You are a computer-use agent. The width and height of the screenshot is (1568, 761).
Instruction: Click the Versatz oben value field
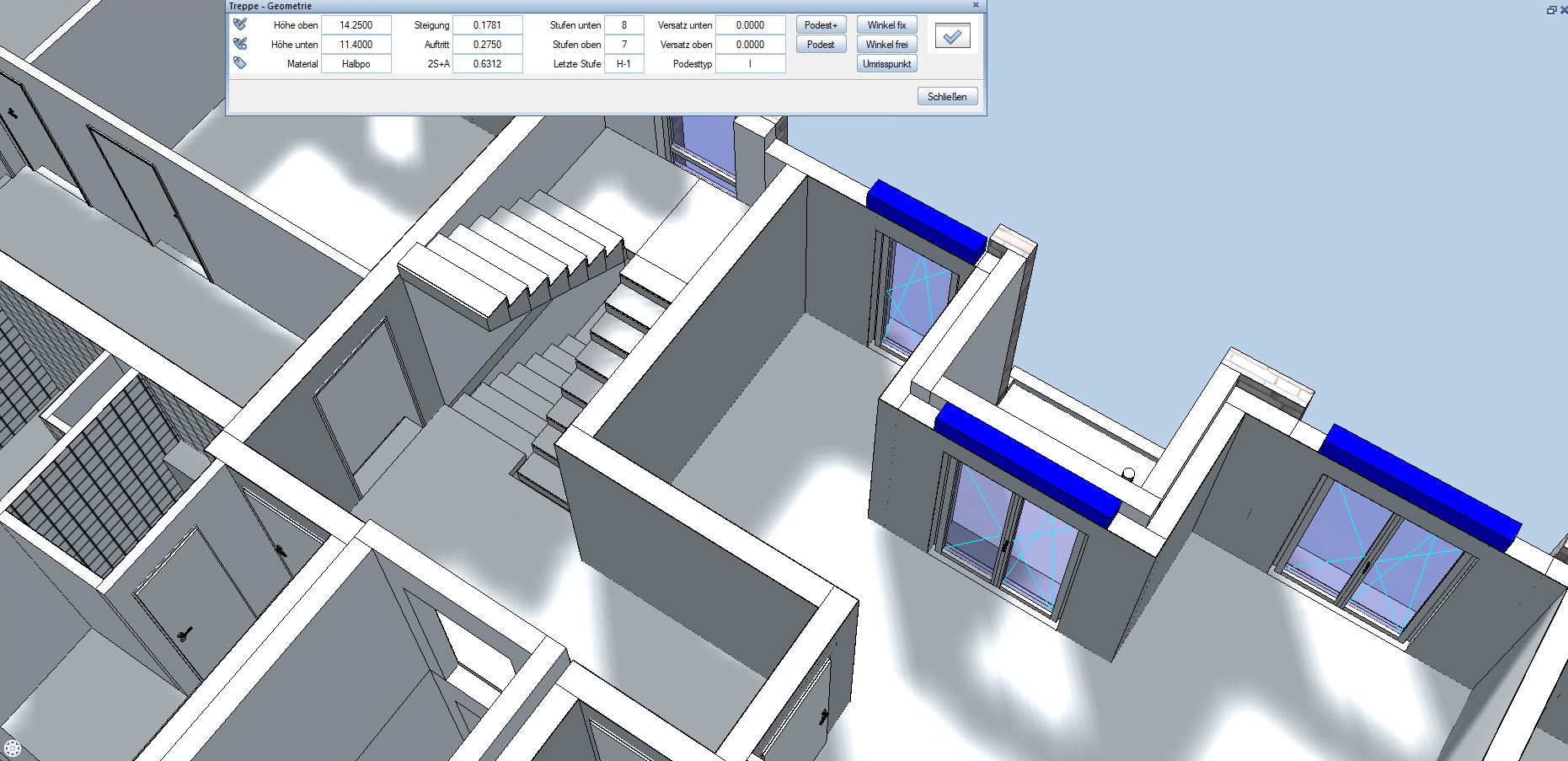(750, 45)
